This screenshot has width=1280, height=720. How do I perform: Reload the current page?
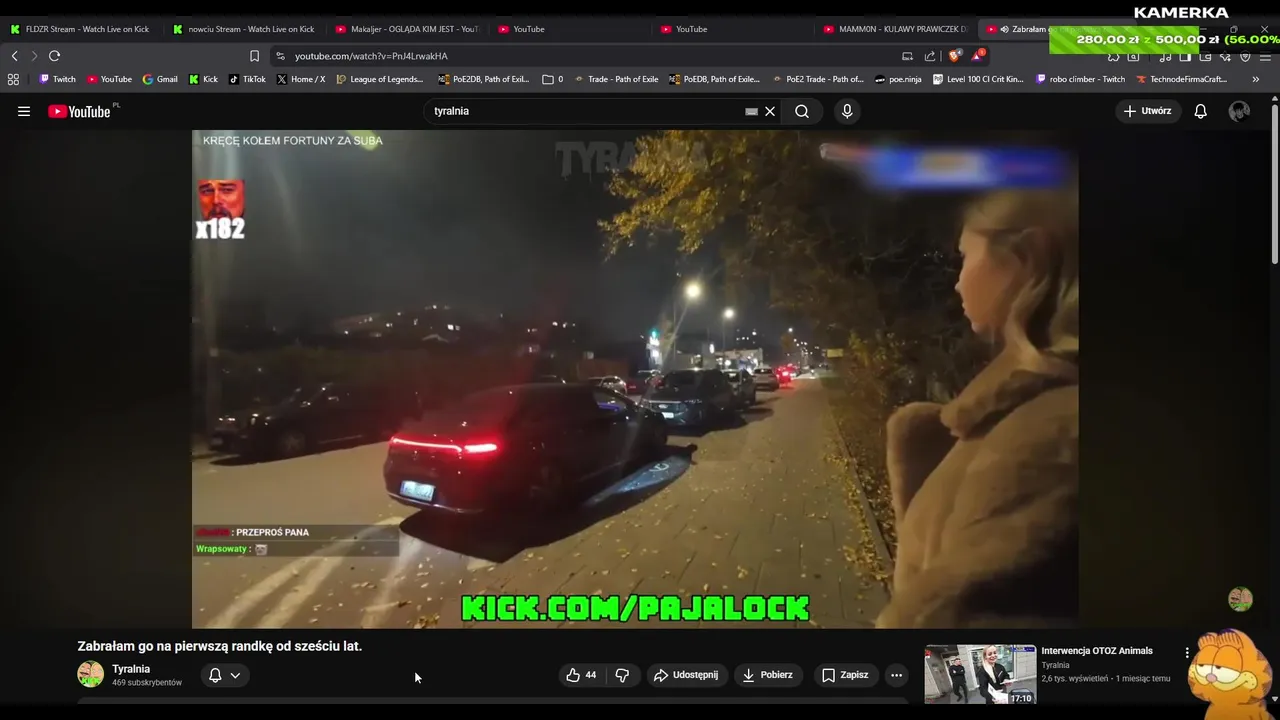(x=55, y=56)
